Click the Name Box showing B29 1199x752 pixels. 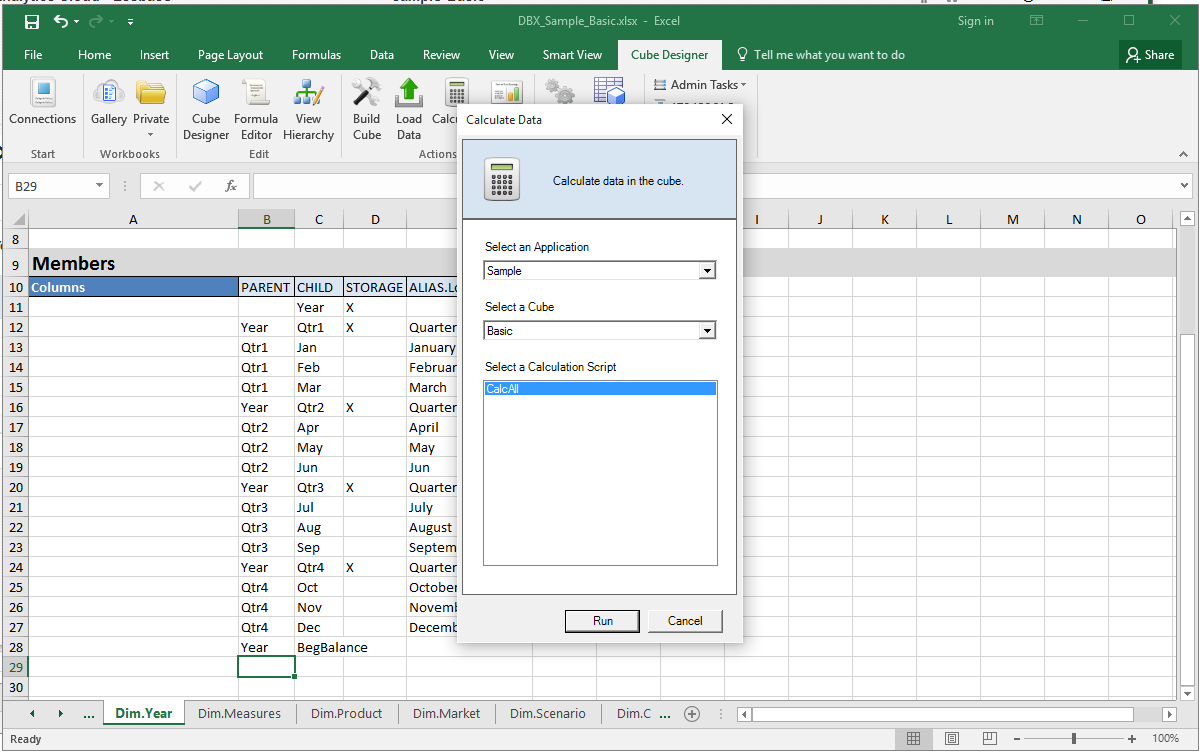58,186
